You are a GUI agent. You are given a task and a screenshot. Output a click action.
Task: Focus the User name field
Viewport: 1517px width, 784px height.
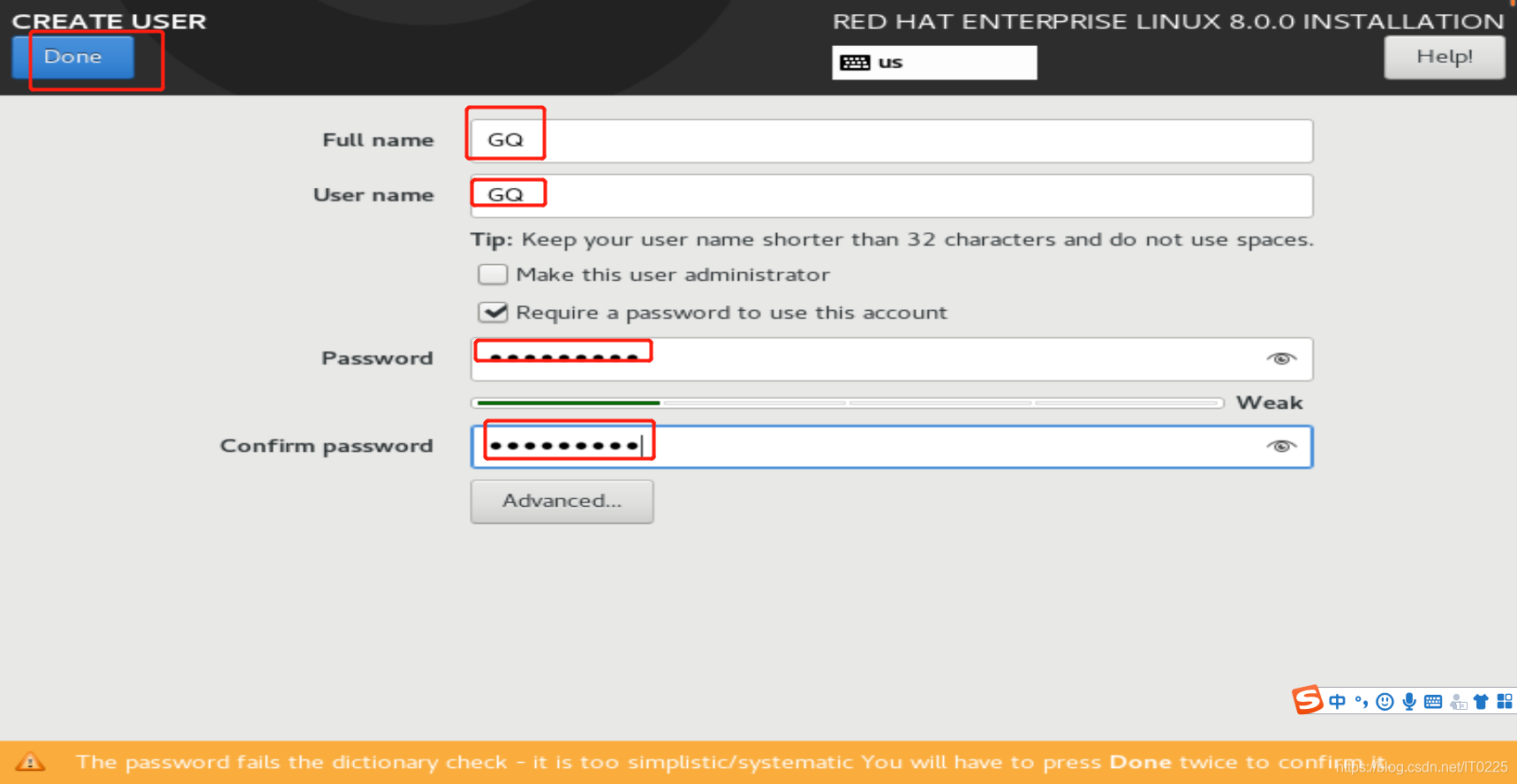coord(892,195)
